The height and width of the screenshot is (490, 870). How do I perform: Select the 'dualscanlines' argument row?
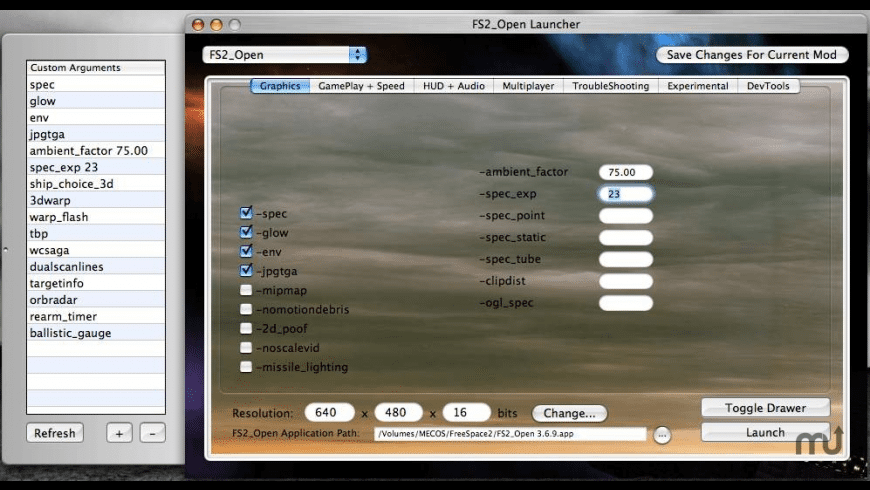click(96, 267)
